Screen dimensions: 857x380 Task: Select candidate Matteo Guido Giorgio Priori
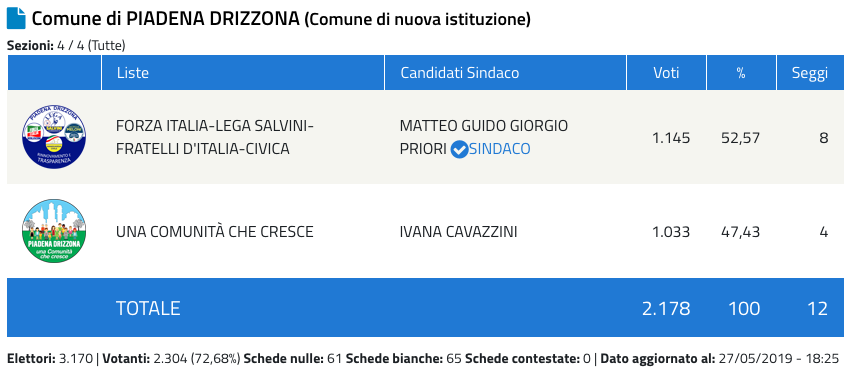click(484, 137)
